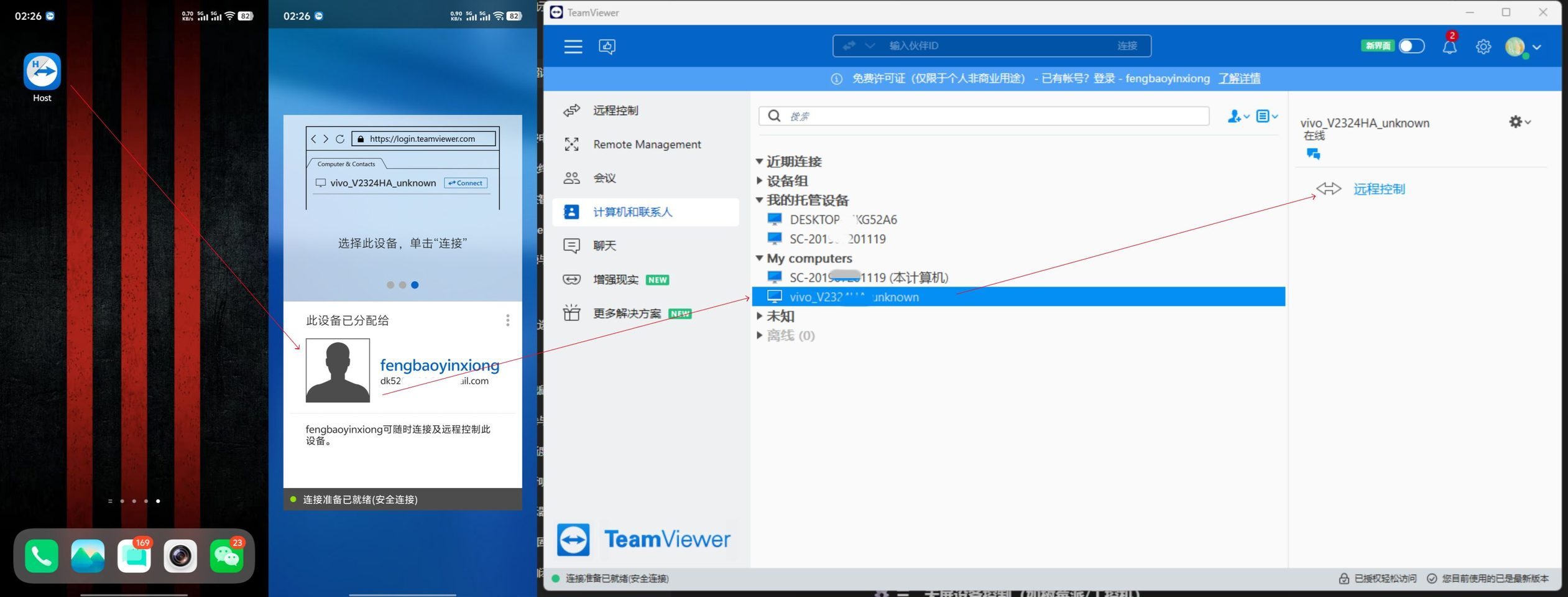Screen dimensions: 1568x597
Task: Collapse the 我的托管设备 group
Action: pos(759,200)
